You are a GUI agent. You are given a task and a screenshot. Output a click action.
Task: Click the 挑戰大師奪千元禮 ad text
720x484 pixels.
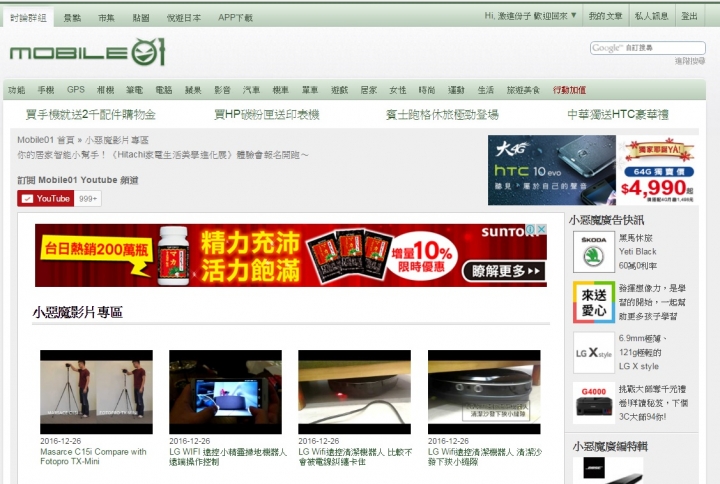click(653, 403)
